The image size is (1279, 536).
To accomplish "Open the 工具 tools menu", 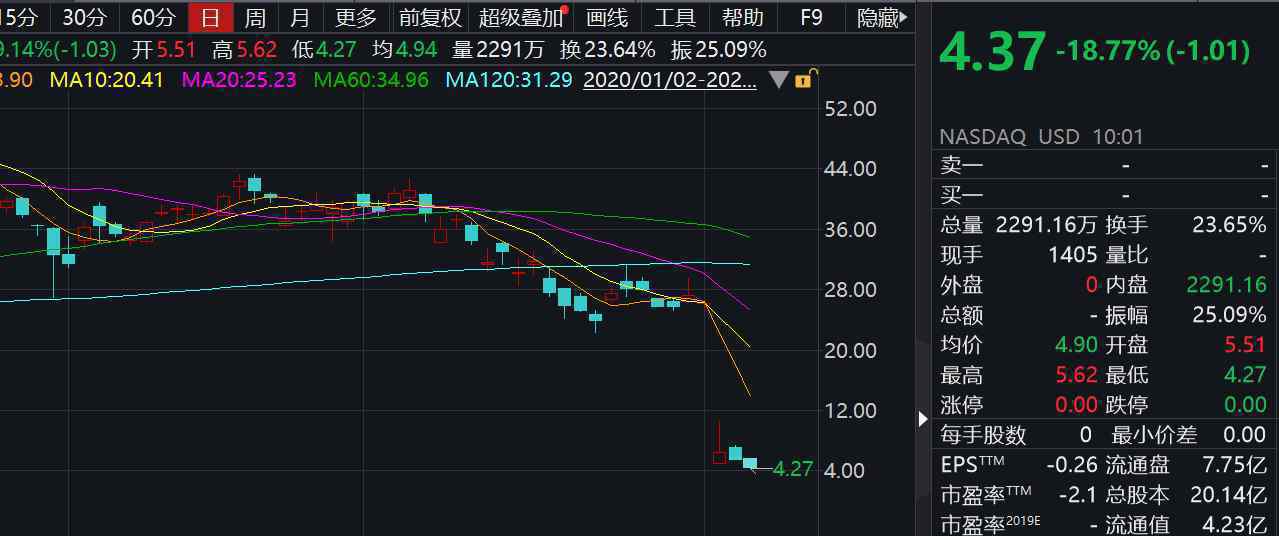I will click(x=675, y=17).
